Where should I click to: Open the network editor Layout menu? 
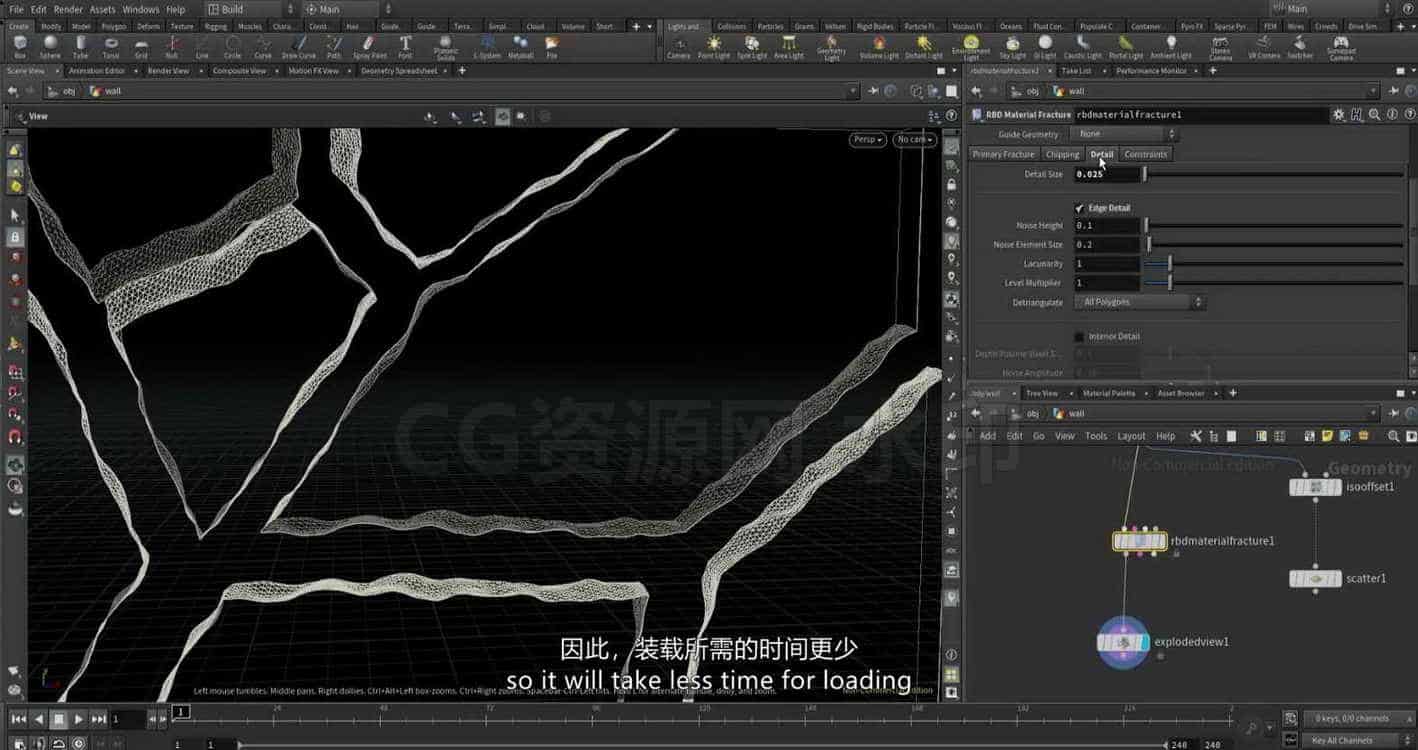1131,436
